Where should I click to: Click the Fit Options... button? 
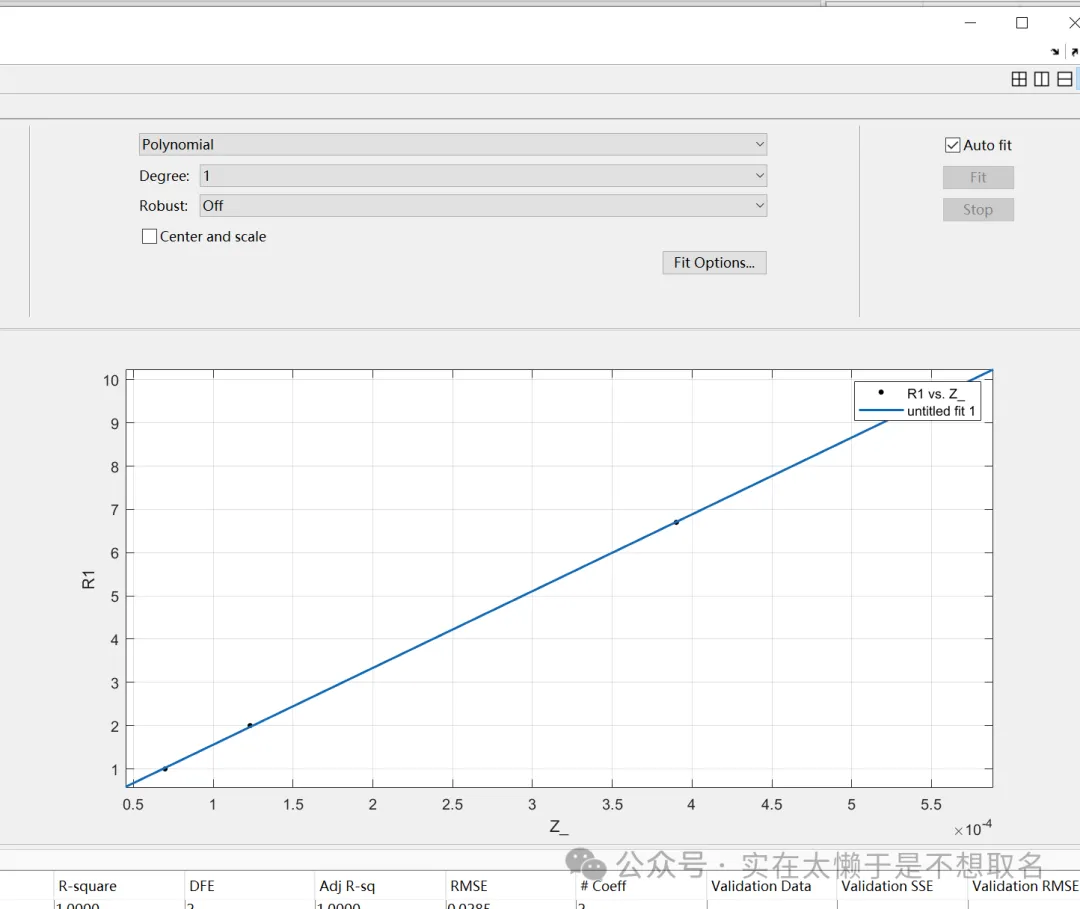(714, 263)
